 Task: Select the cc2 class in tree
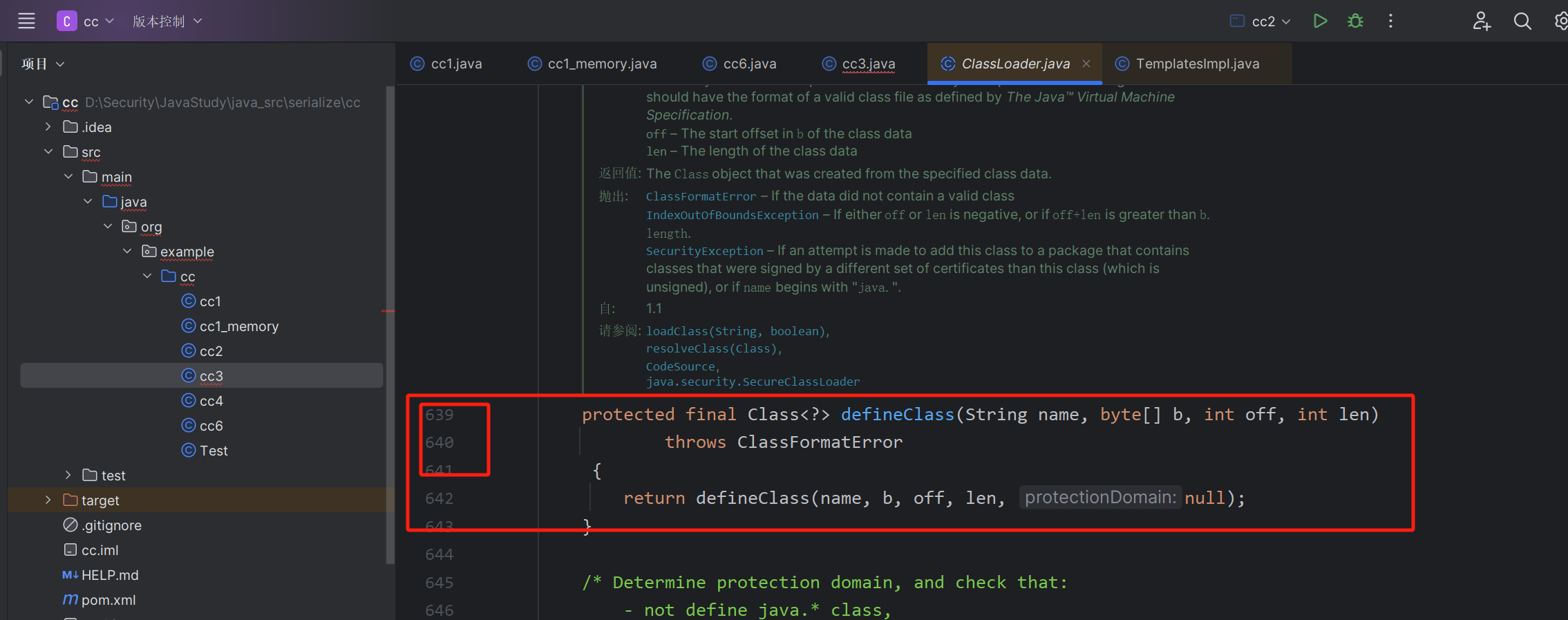point(202,351)
